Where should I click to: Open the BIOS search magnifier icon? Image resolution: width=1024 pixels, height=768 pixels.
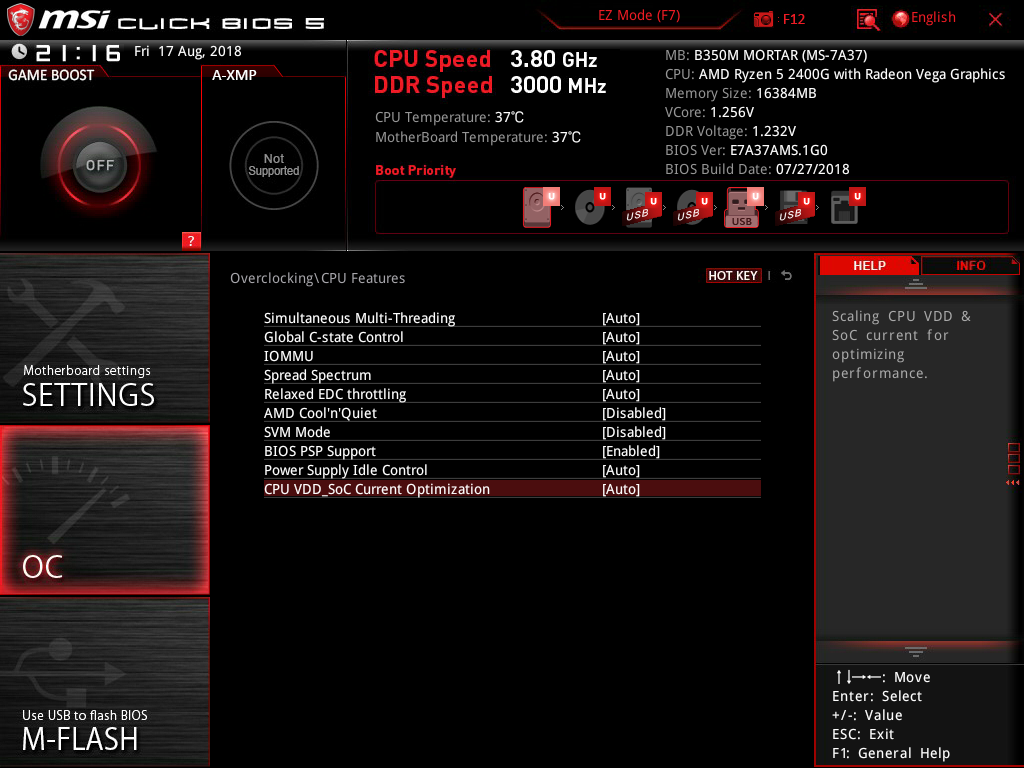click(x=867, y=20)
